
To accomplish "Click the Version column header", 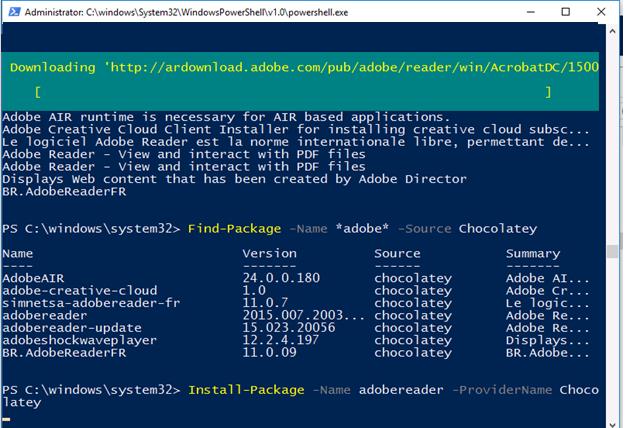I will coord(269,253).
